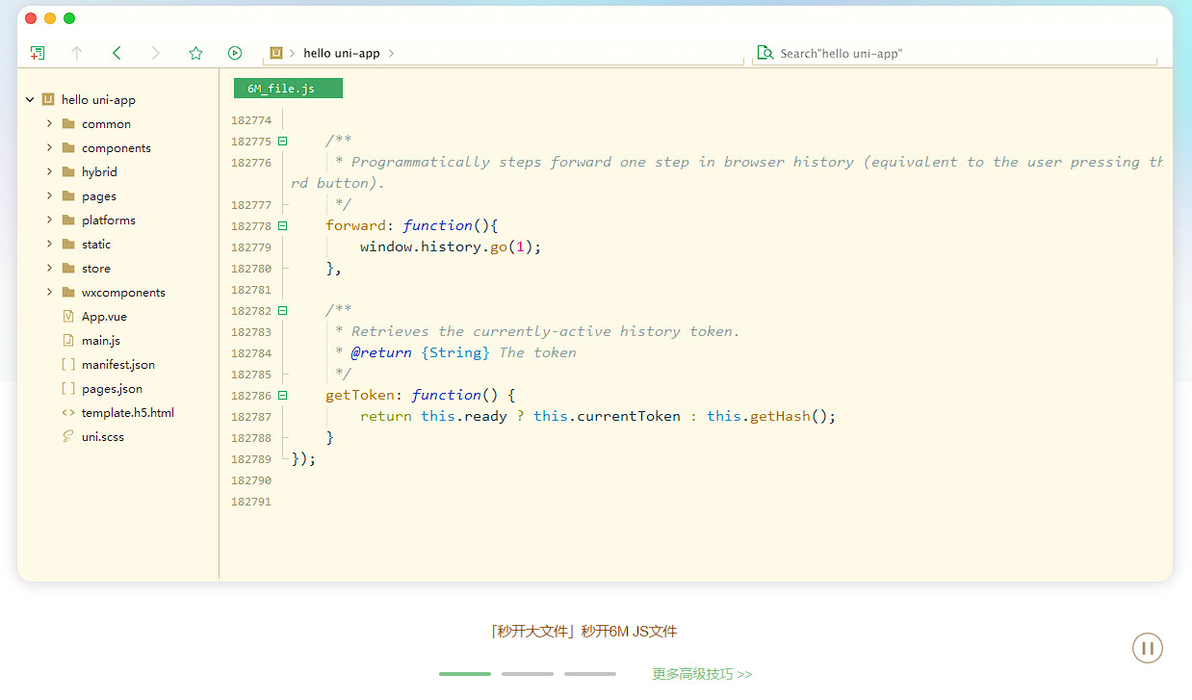Click the green macOS zoom button
Screen dimensions: 1192x700
[69, 18]
